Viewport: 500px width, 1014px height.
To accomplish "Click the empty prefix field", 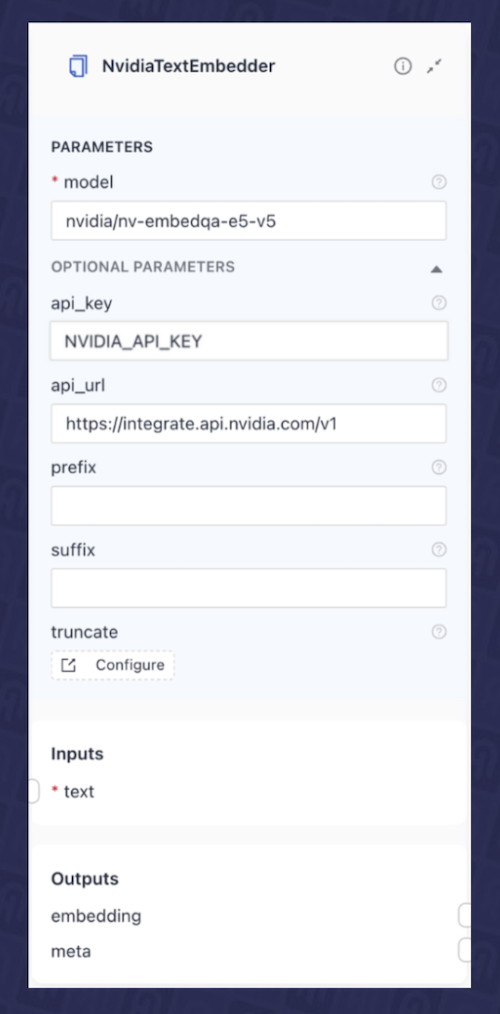I will (249, 506).
